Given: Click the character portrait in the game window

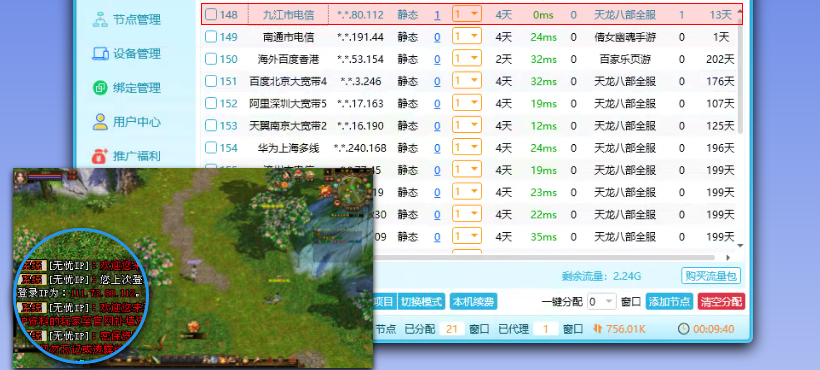Looking at the screenshot, I should coord(20,177).
